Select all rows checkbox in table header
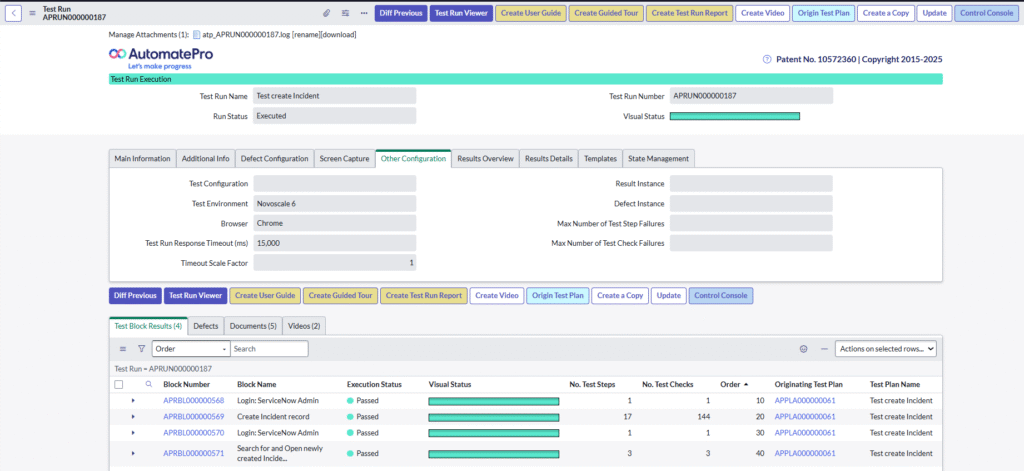Screen dimensions: 1024x471 coord(119,385)
